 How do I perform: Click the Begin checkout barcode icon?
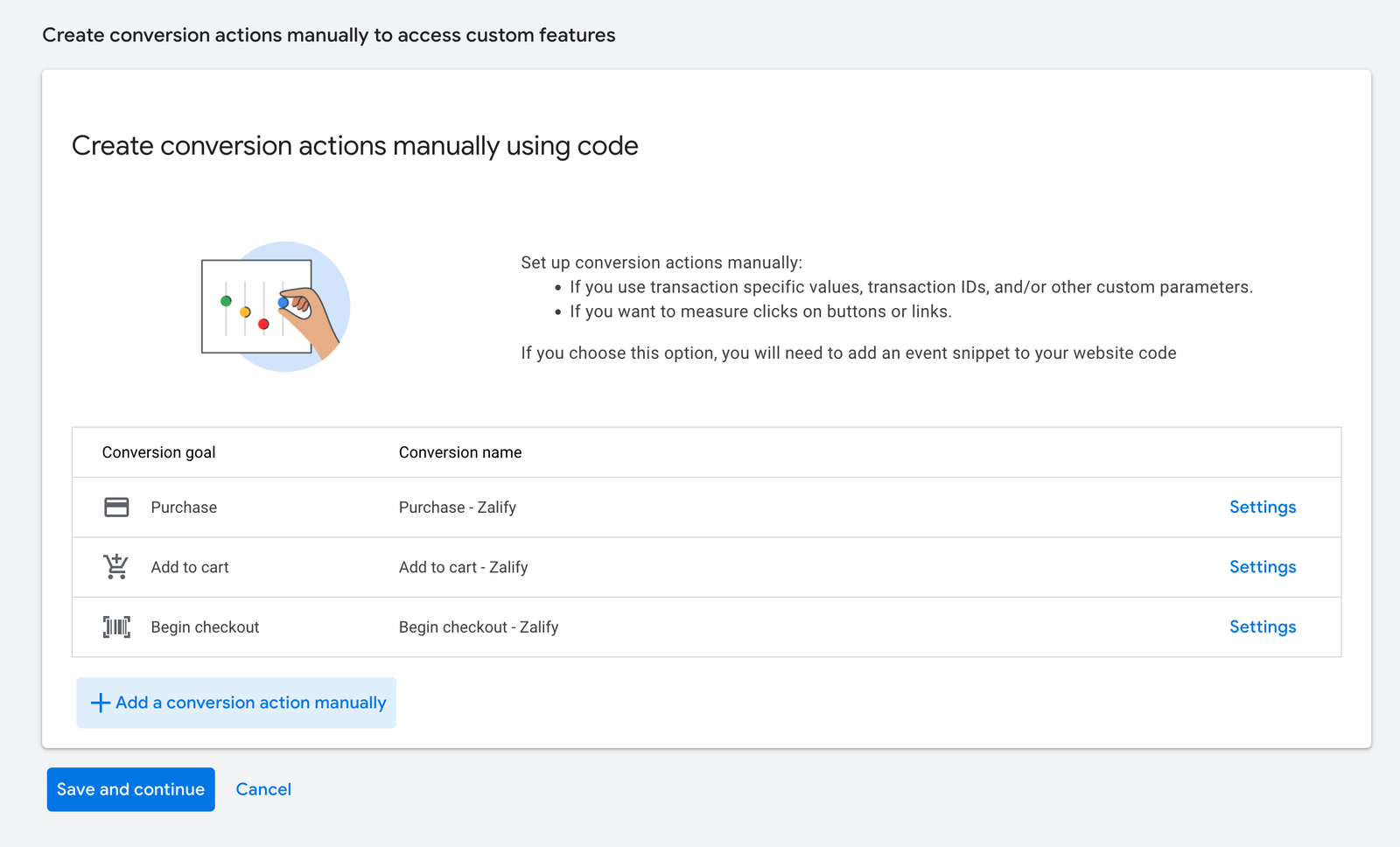pos(116,627)
